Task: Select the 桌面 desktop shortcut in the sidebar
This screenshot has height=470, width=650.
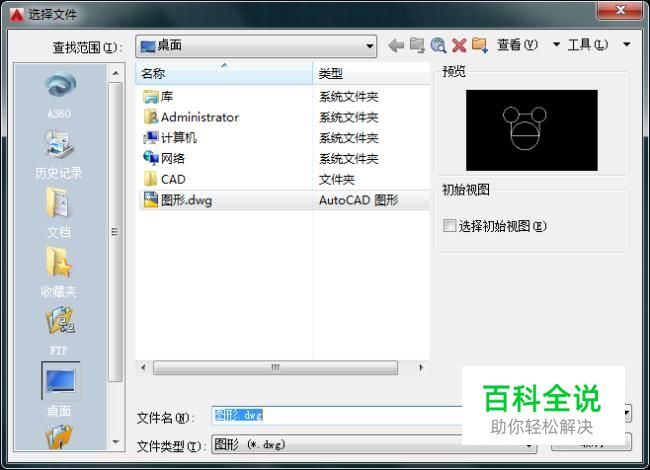Action: [59, 390]
